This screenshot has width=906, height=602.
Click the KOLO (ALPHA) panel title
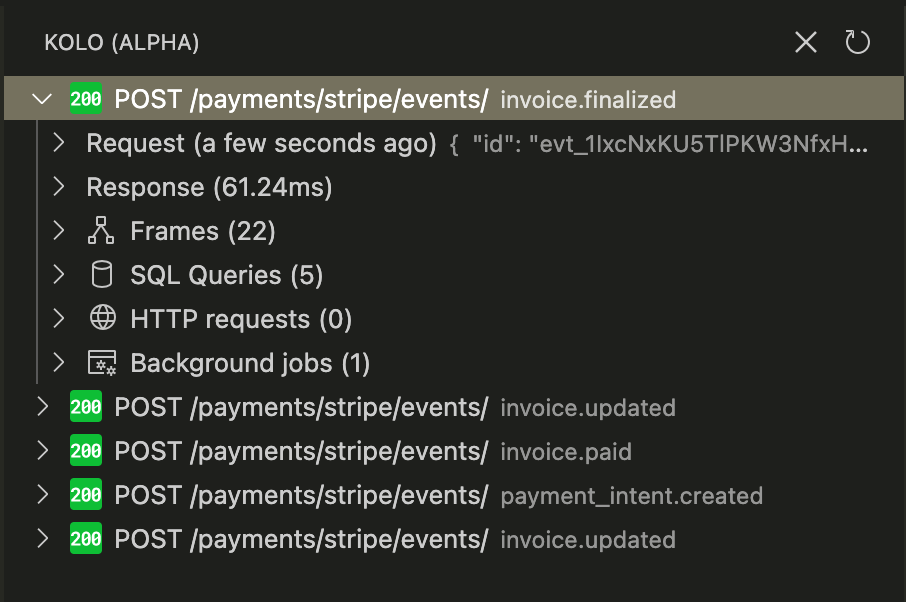122,43
